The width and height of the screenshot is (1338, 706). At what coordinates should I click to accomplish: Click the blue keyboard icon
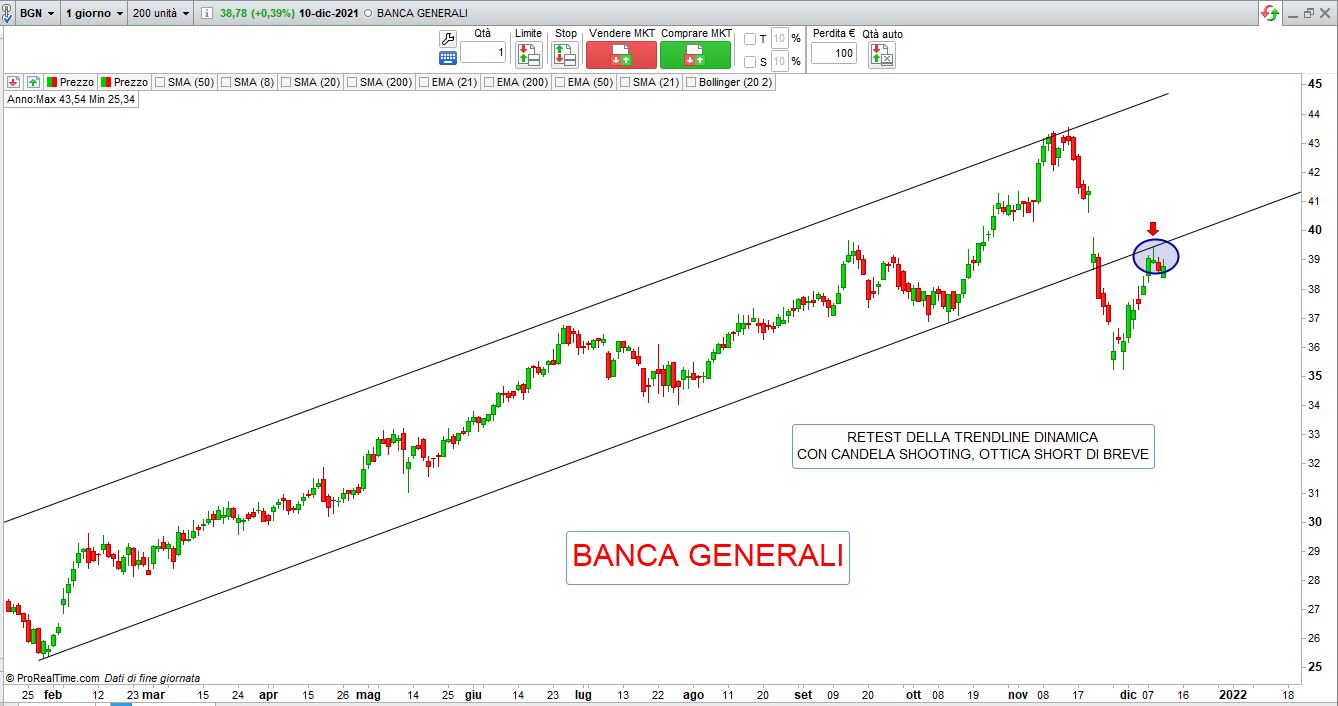tap(448, 58)
